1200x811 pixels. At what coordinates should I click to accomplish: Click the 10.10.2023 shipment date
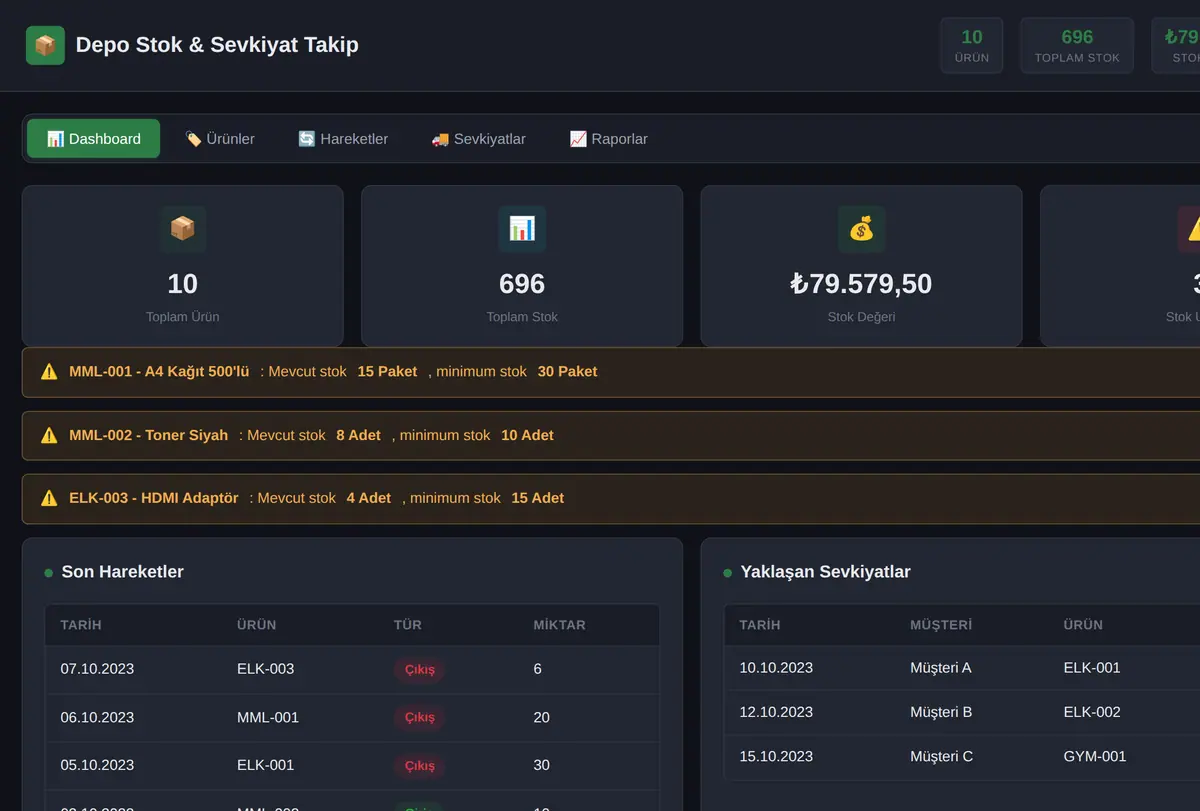[776, 668]
